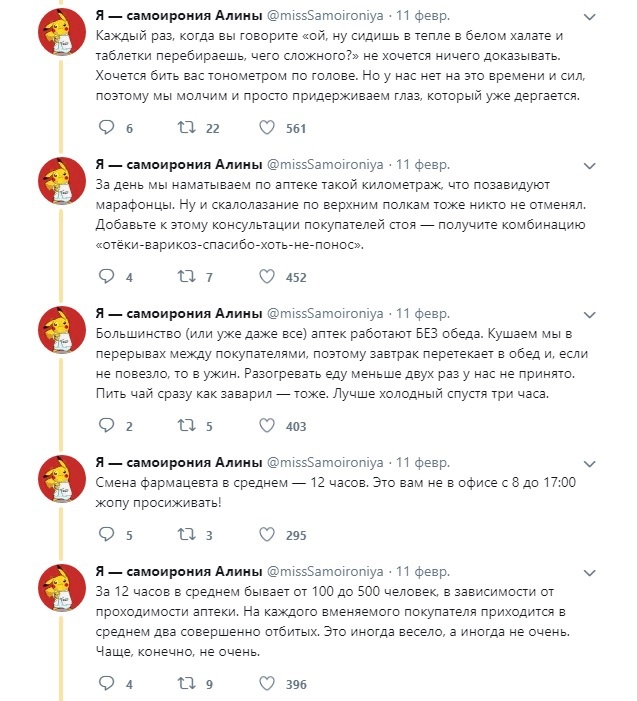Open avatar of the last tweet
Screen dimensions: 637x701
click(60, 591)
